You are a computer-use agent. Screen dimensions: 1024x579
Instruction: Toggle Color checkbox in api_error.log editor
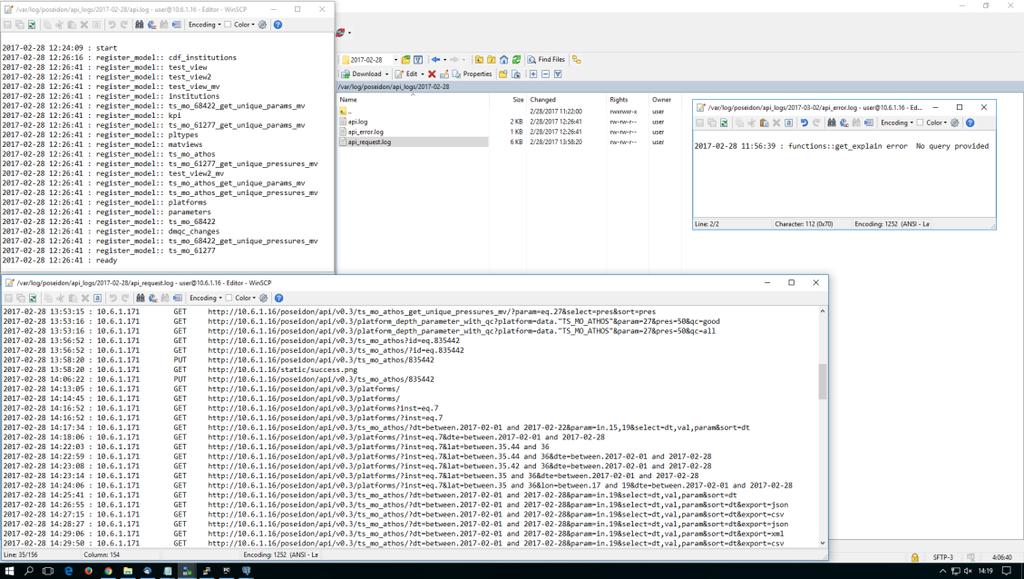[920, 123]
